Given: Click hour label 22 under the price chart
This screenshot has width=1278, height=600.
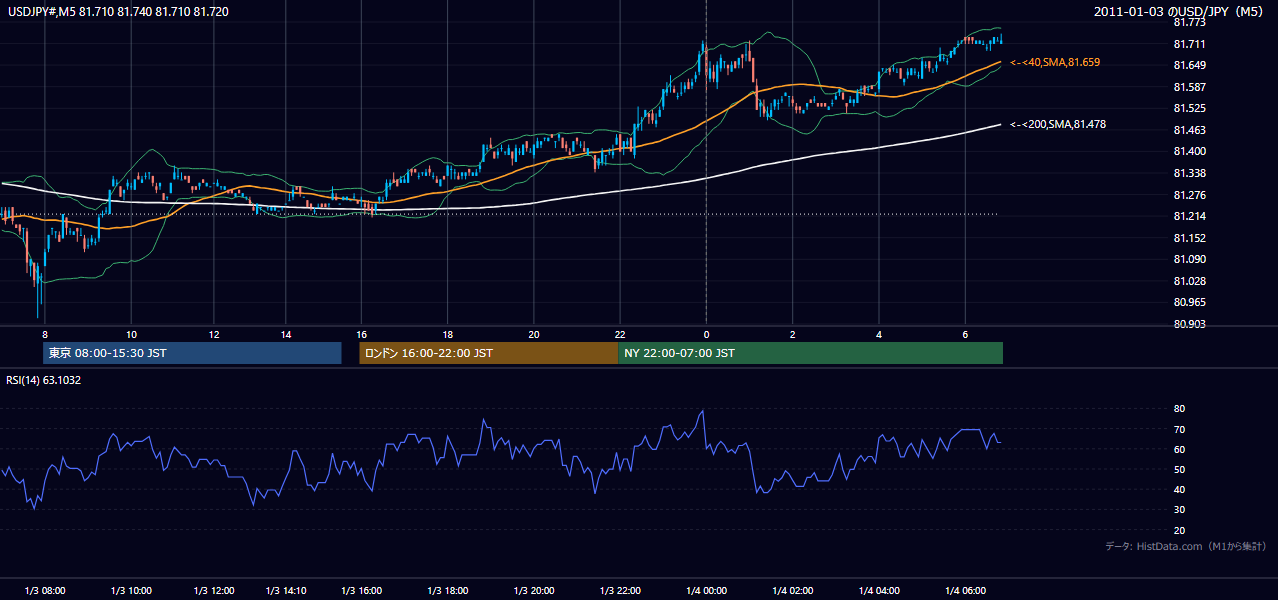Looking at the screenshot, I should click(620, 334).
